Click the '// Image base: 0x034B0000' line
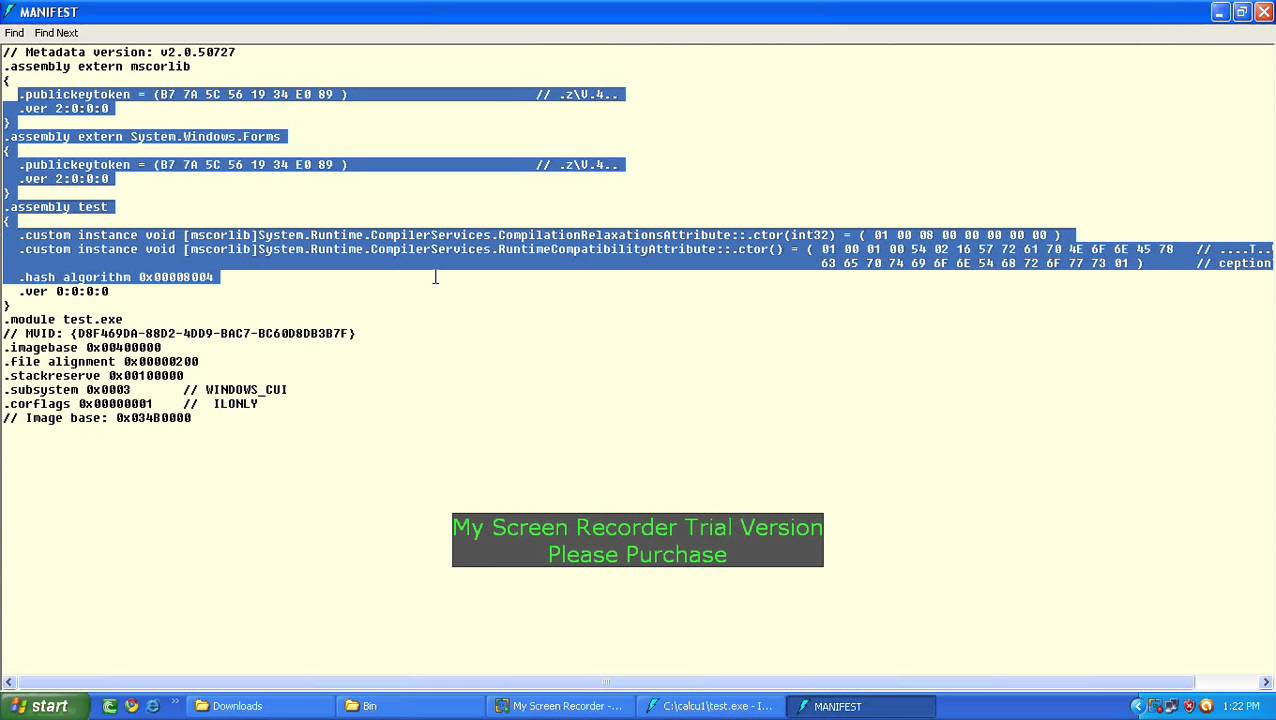Image resolution: width=1276 pixels, height=720 pixels. point(97,417)
